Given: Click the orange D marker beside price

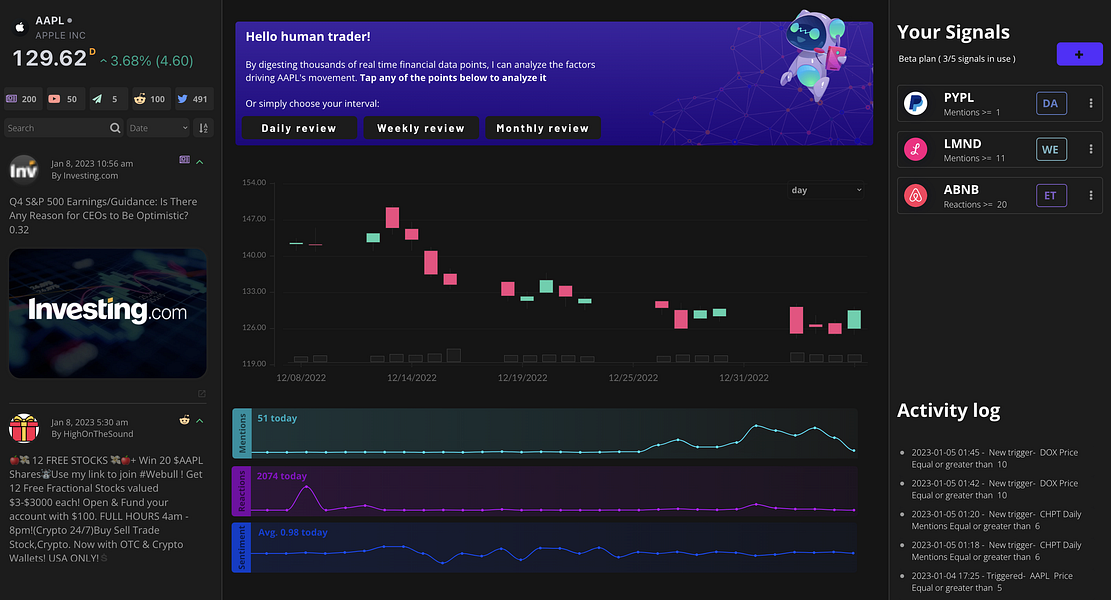Looking at the screenshot, I should tap(92, 52).
